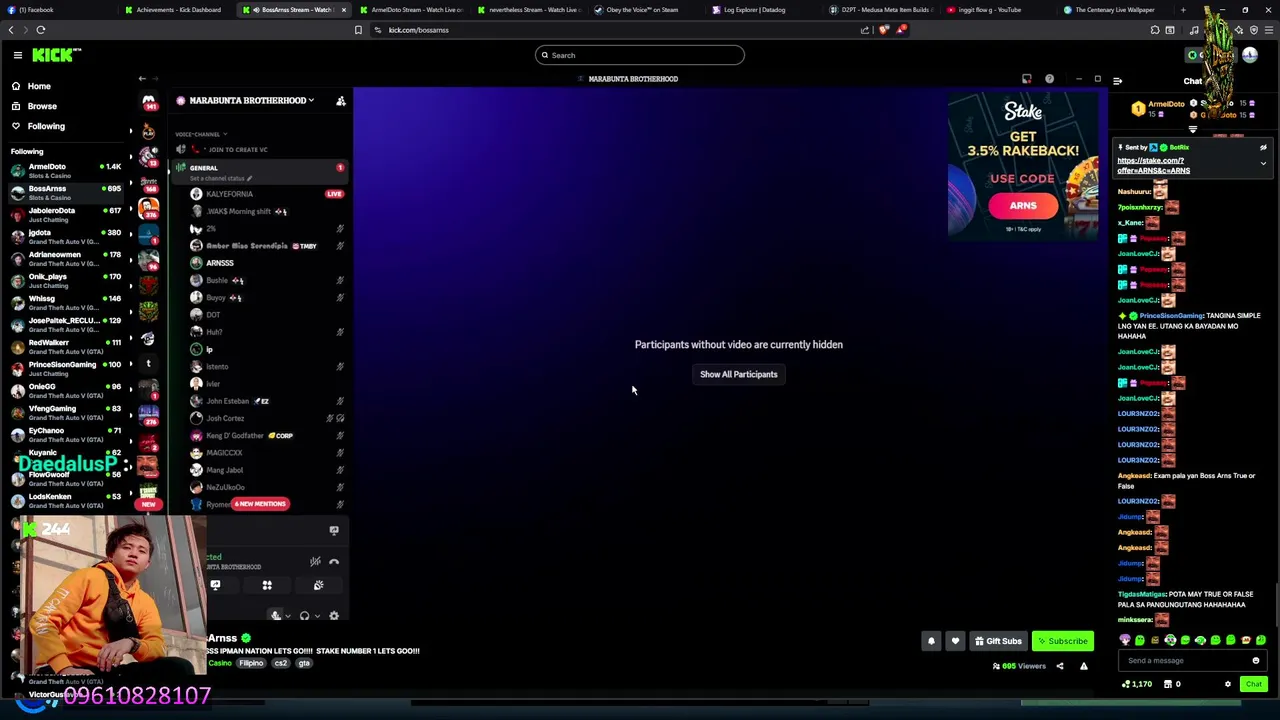The width and height of the screenshot is (1280, 720).
Task: Expand the gift leaderboard arrow
Action: pos(1192,129)
